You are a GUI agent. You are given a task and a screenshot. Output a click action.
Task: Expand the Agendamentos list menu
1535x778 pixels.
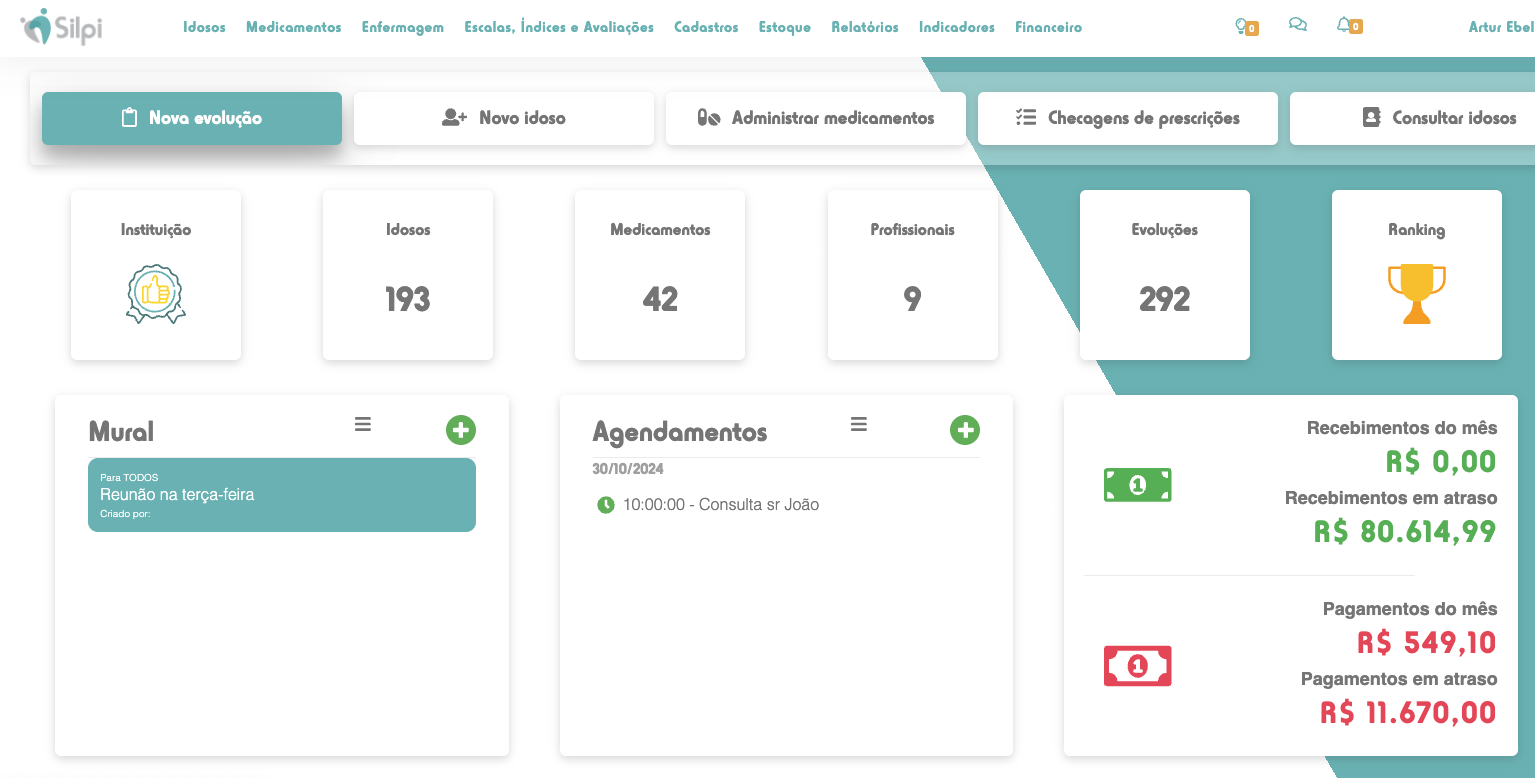click(x=859, y=425)
